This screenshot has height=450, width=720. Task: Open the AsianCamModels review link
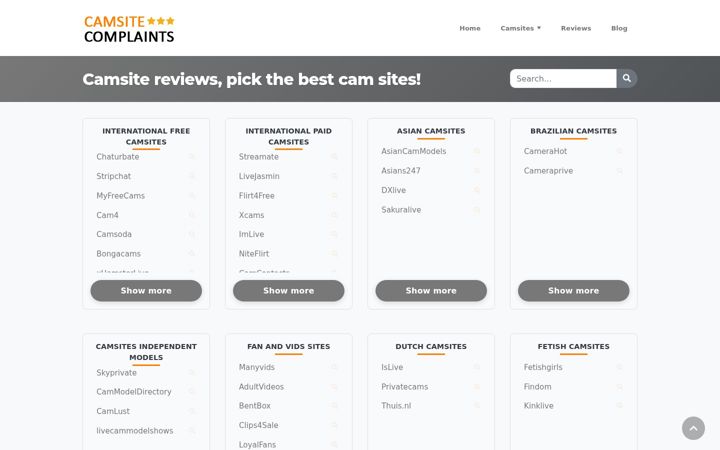(413, 151)
